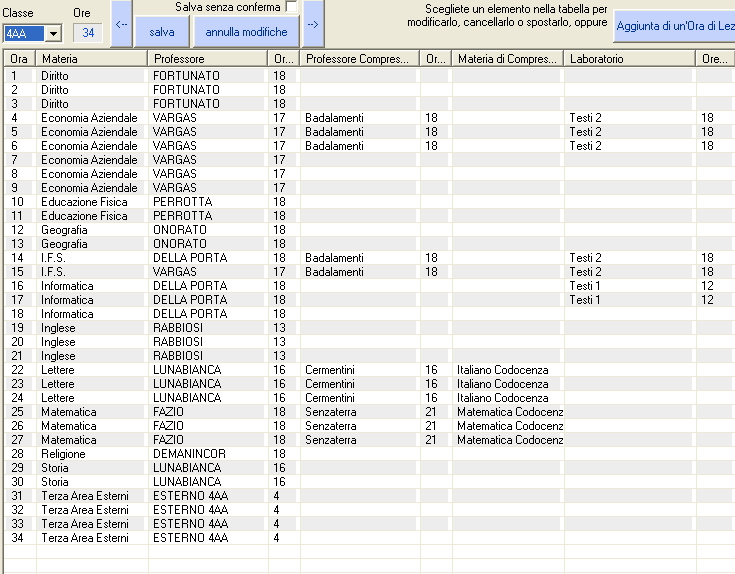The width and height of the screenshot is (735, 574).
Task: Click the Professore Compresenza column header
Action: [x=360, y=59]
